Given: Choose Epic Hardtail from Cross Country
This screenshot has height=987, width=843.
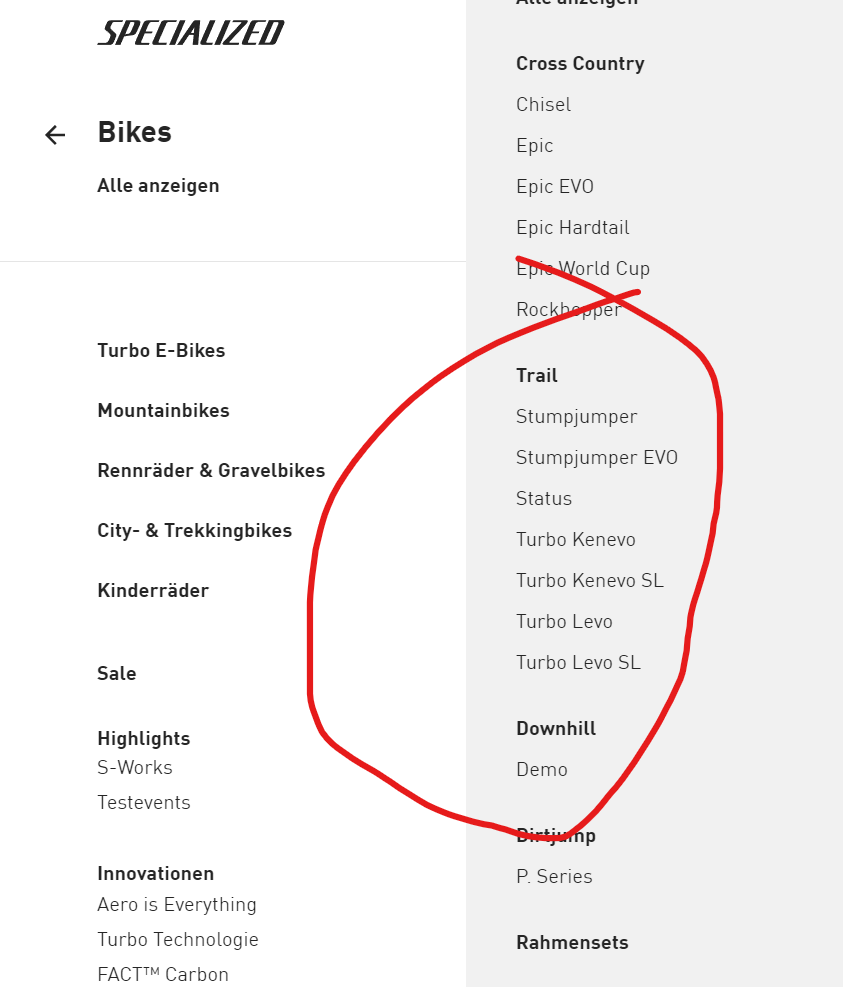Looking at the screenshot, I should point(573,228).
